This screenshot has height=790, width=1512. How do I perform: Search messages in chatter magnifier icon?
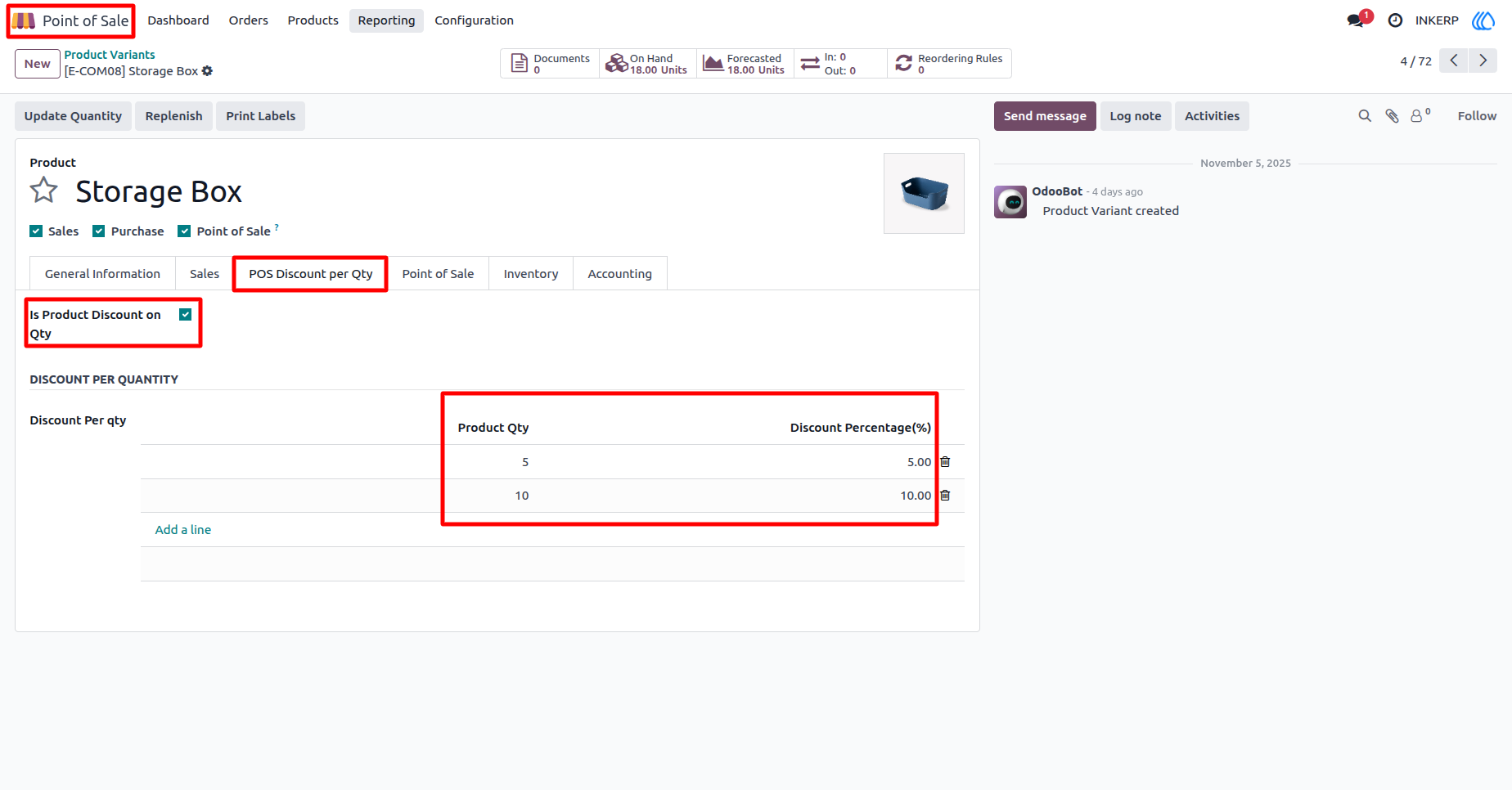[1365, 116]
